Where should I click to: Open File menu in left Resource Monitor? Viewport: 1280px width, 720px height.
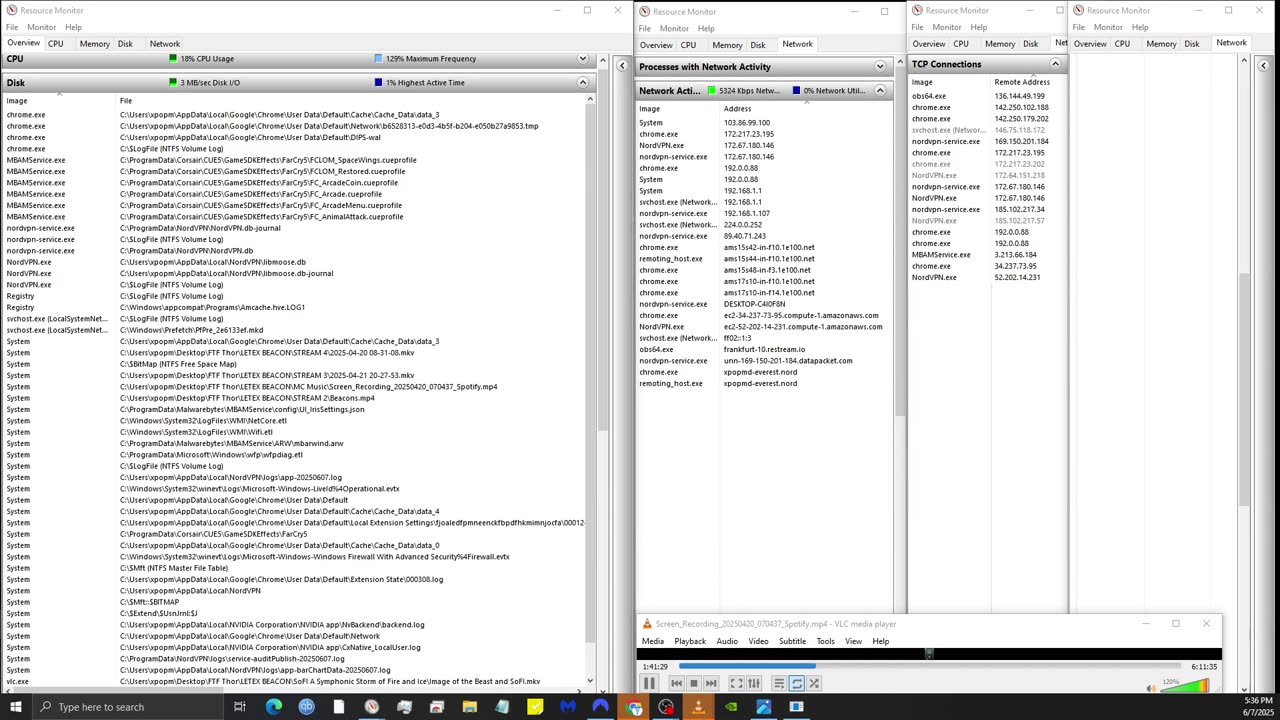tap(12, 27)
